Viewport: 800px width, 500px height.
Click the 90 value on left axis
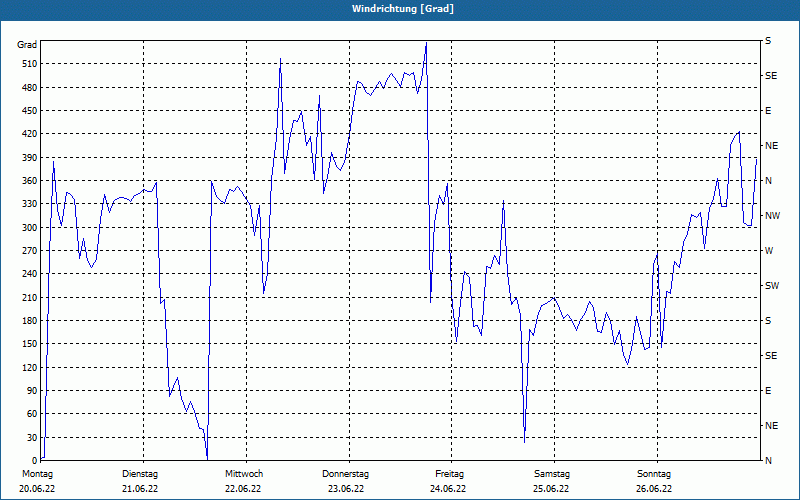point(32,391)
